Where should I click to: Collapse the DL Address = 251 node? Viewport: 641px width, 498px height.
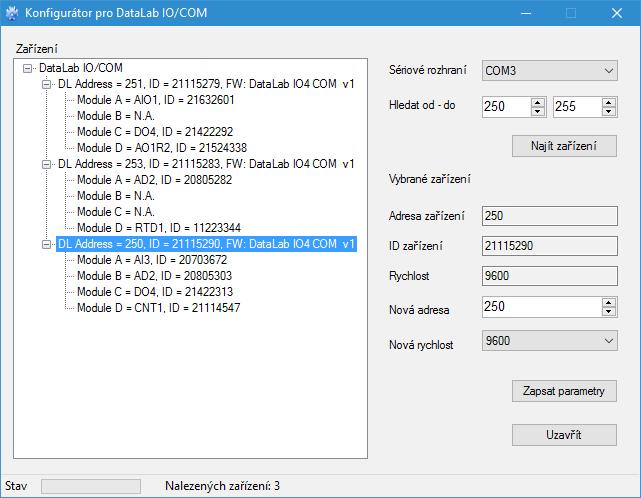(47, 84)
